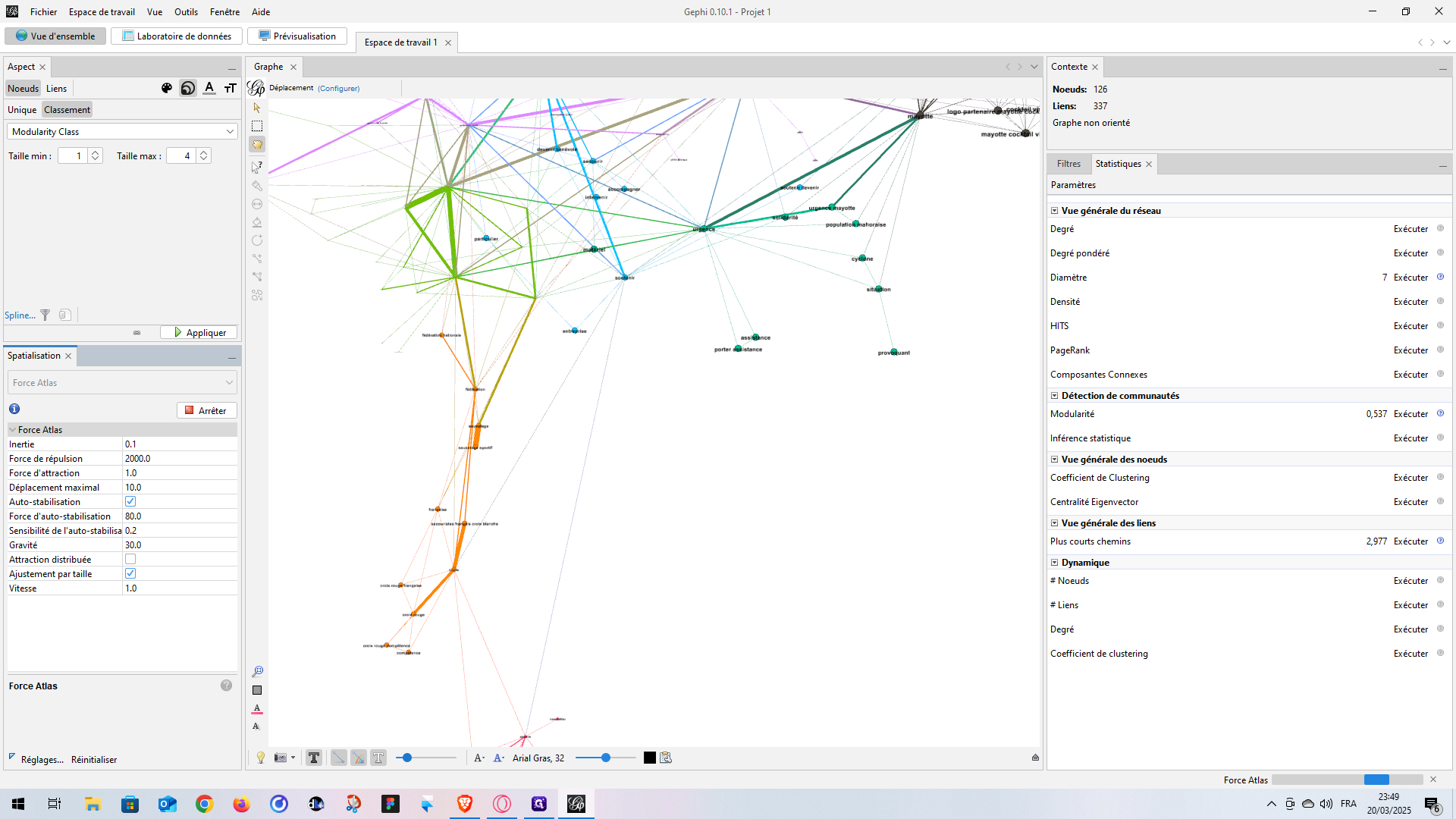Stop the layout with Arrêter
Image resolution: width=1456 pixels, height=819 pixels.
coord(206,410)
